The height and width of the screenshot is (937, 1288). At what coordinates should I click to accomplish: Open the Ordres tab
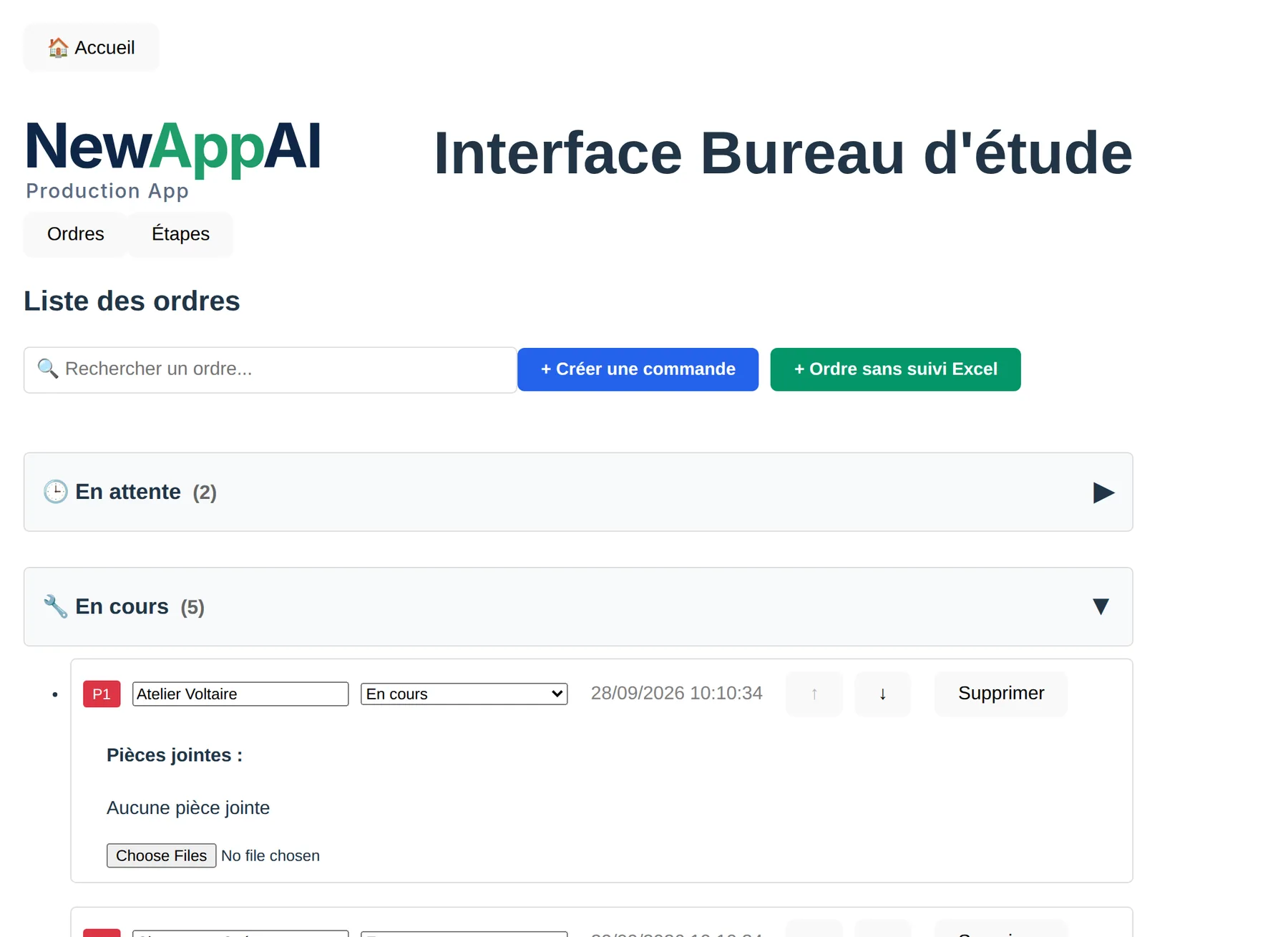(76, 234)
